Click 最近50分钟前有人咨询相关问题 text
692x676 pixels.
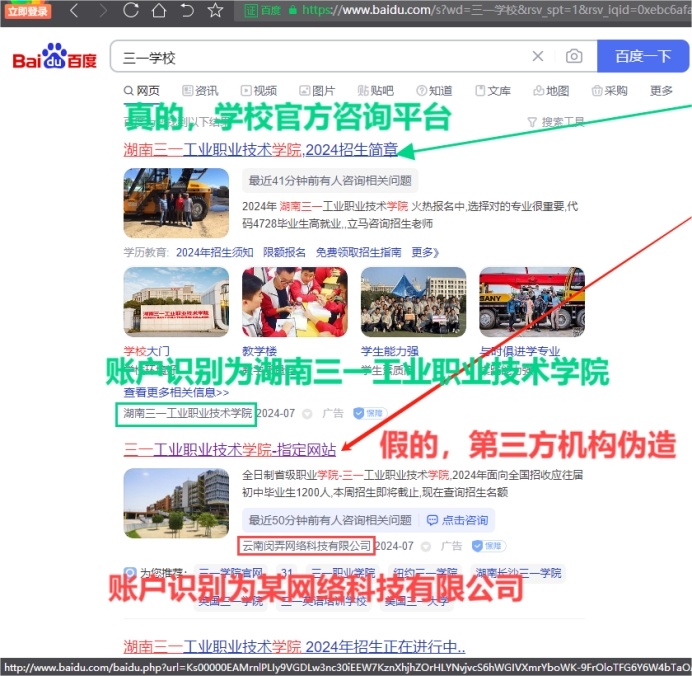[330, 520]
